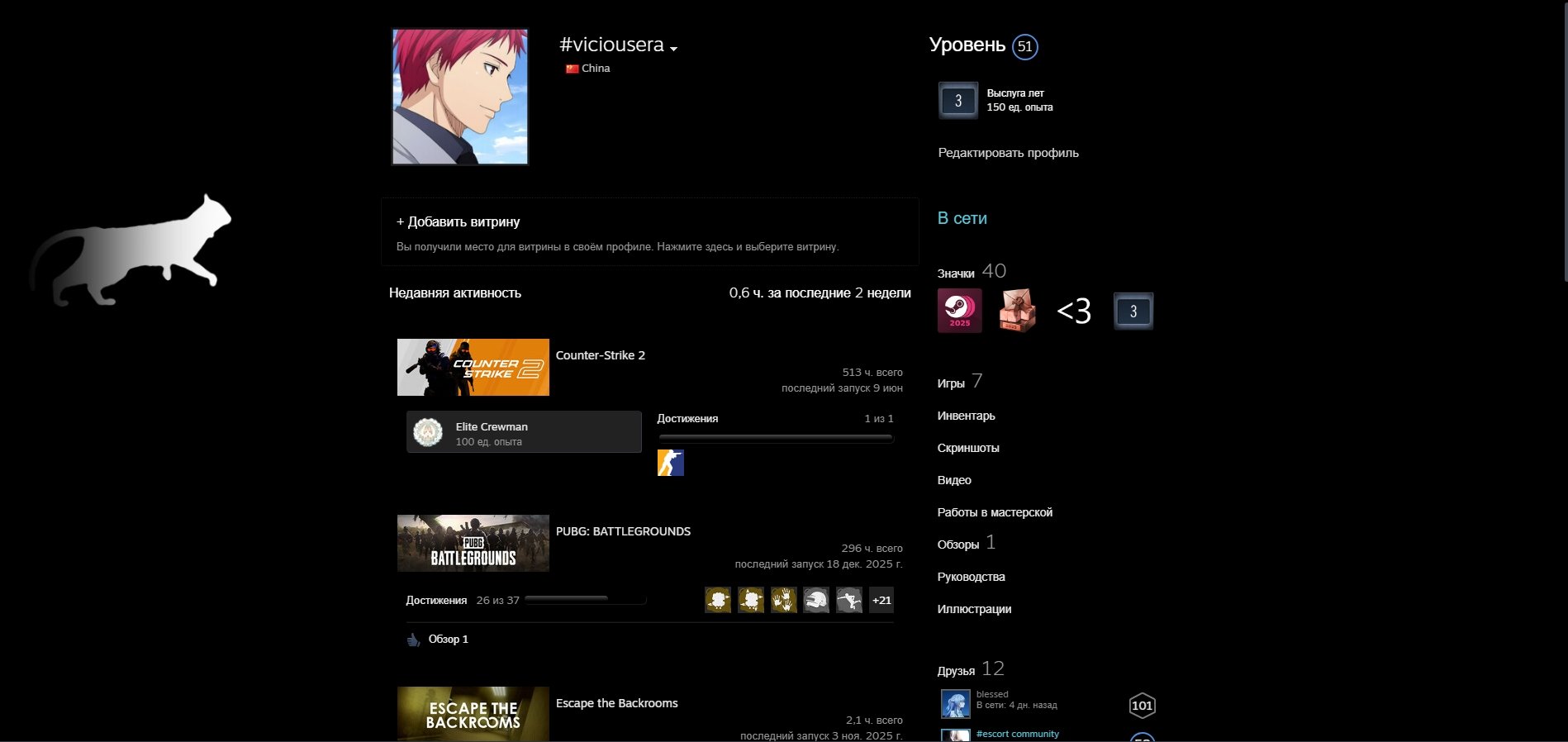Viewport: 1568px width, 742px height.
Task: Open Руководства guides link
Action: [971, 577]
